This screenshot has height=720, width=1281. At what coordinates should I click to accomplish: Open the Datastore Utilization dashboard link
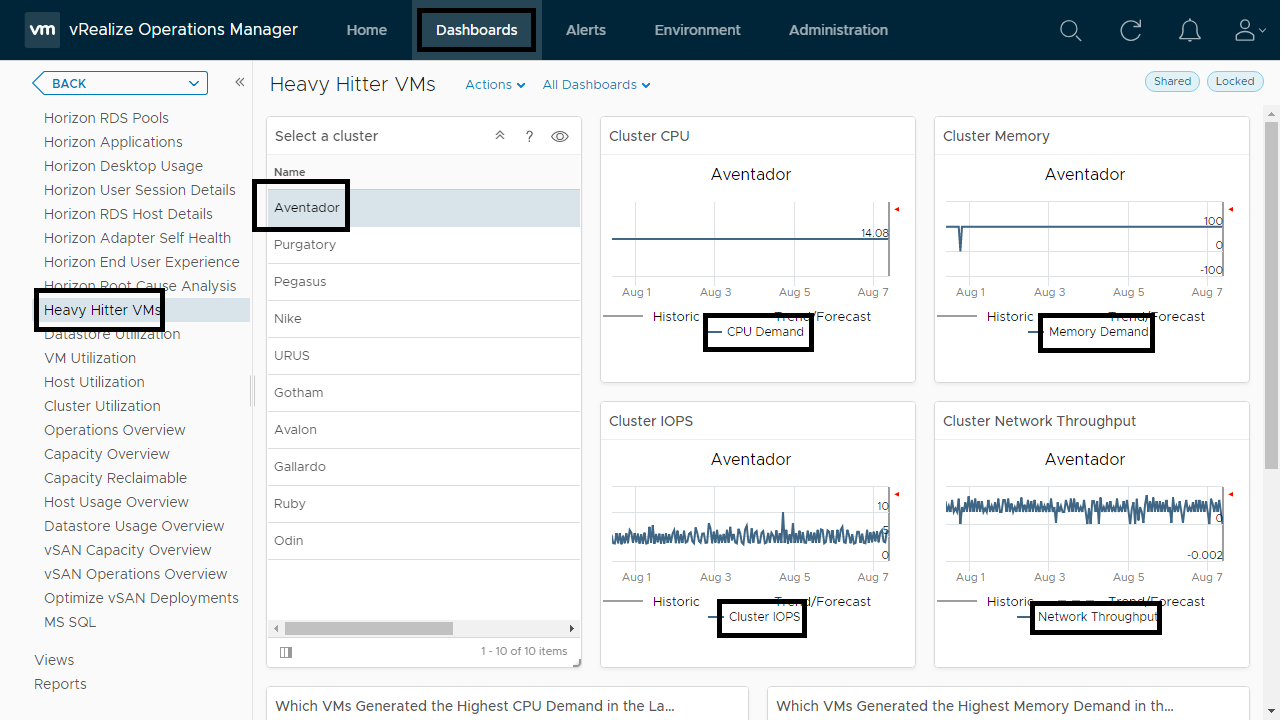pyautogui.click(x=112, y=334)
